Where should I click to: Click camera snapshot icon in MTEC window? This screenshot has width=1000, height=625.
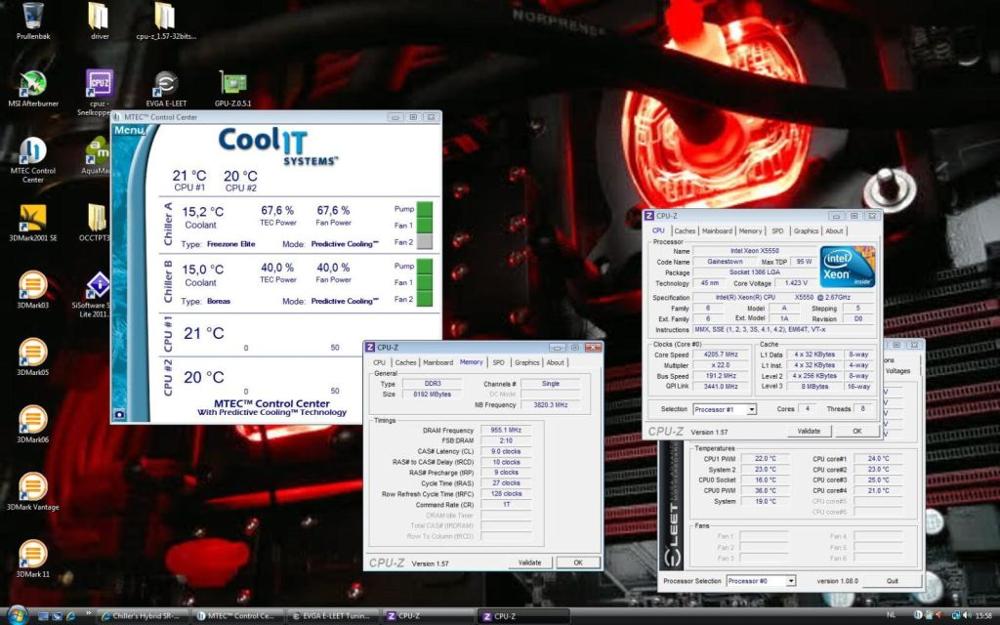pyautogui.click(x=119, y=414)
